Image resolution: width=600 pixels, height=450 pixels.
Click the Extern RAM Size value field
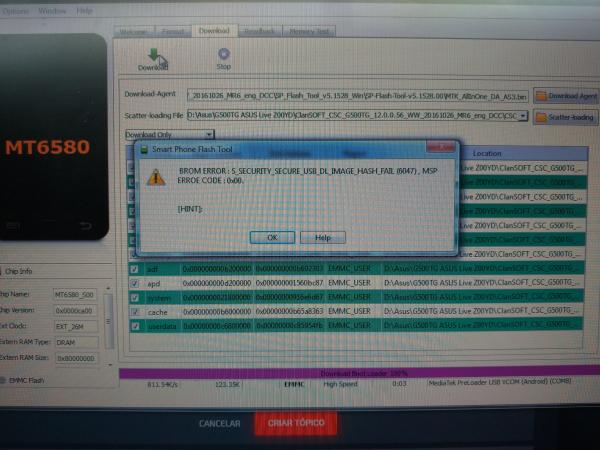[77, 359]
